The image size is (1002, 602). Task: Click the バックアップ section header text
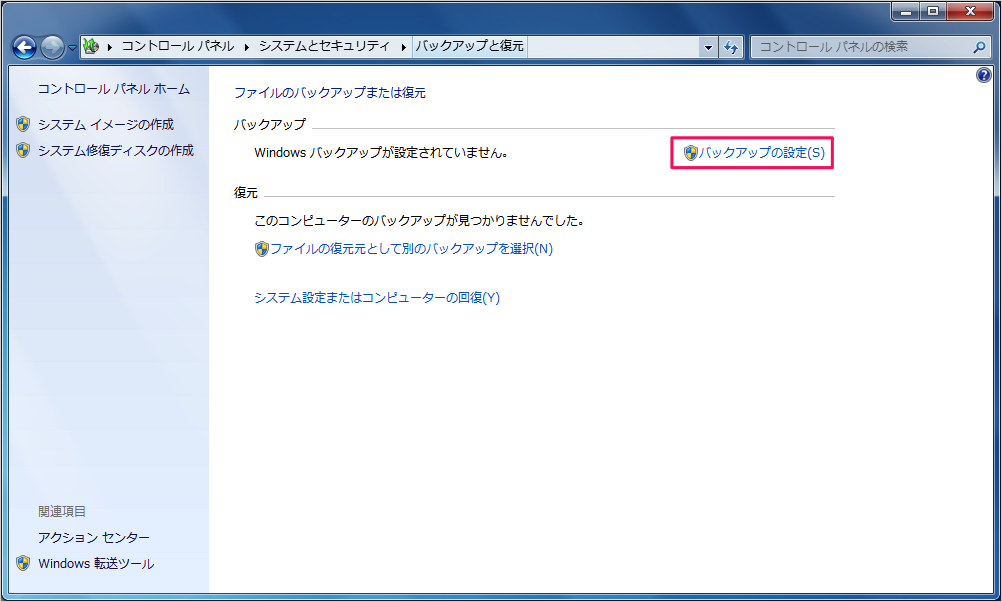(270, 124)
